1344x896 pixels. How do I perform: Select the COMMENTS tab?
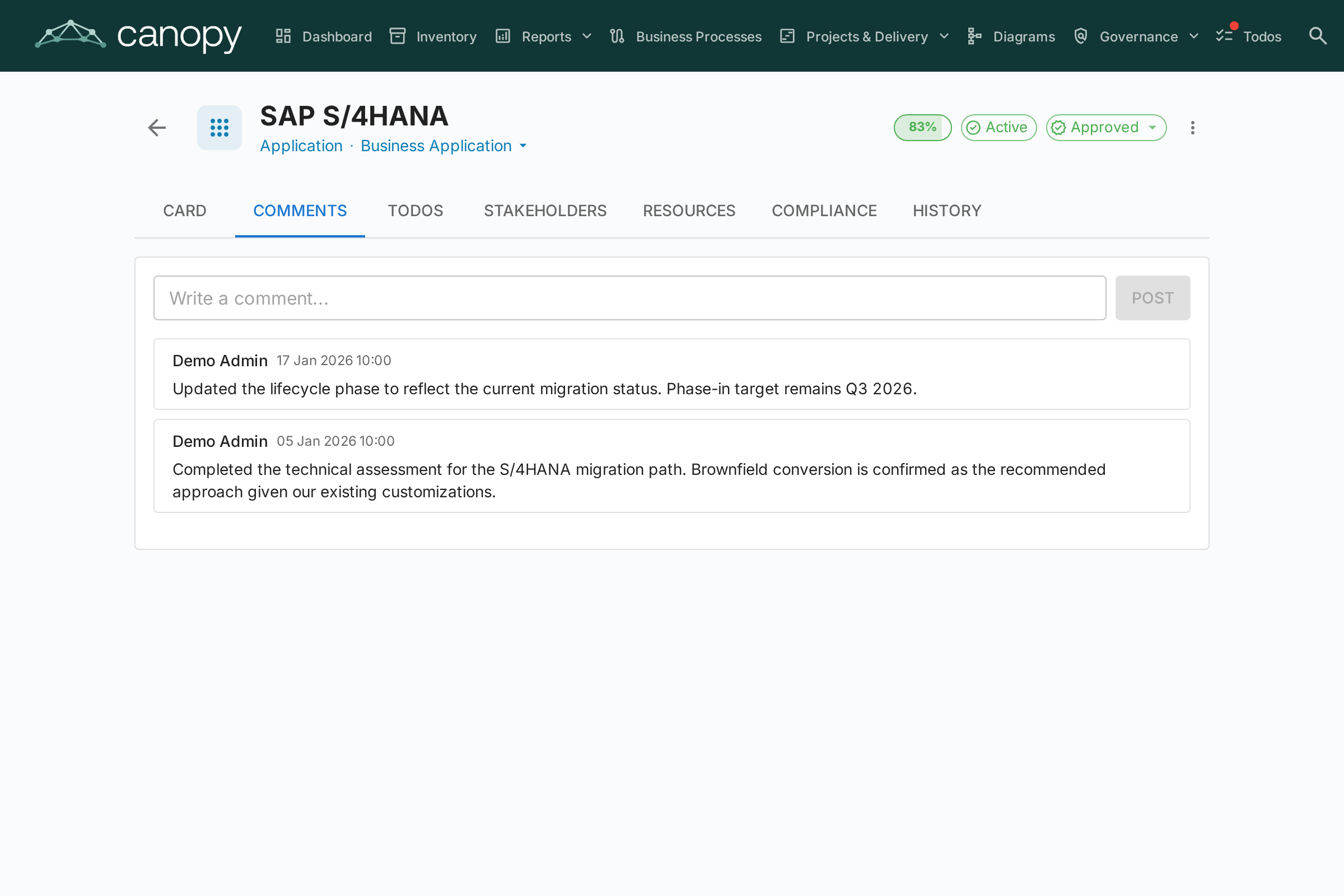[300, 211]
